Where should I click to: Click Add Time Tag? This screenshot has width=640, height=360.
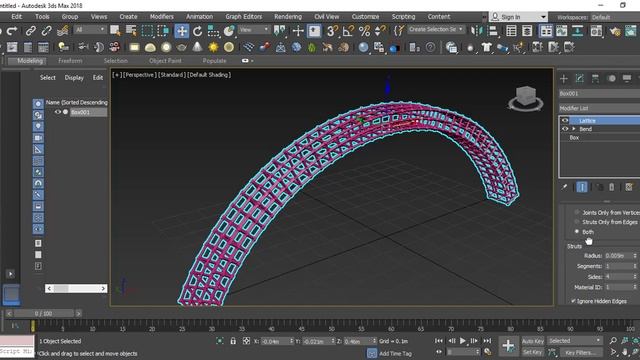(395, 353)
